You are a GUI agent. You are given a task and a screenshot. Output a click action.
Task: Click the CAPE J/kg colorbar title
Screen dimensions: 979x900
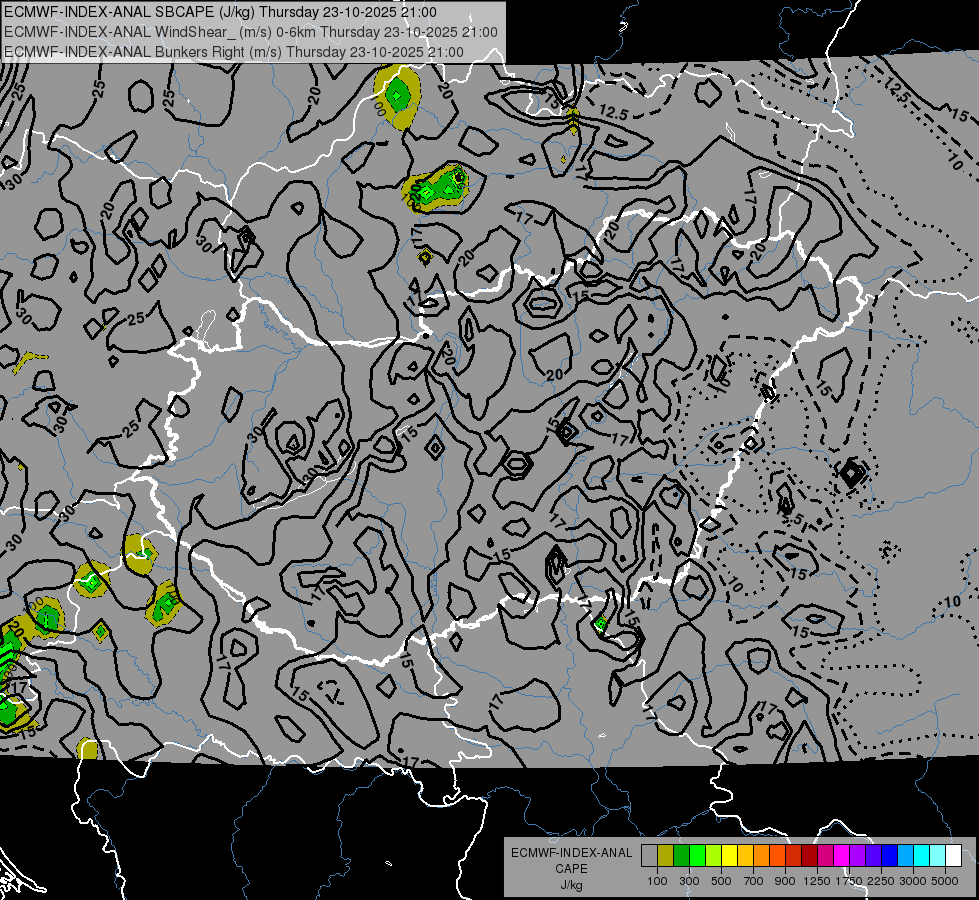(571, 868)
